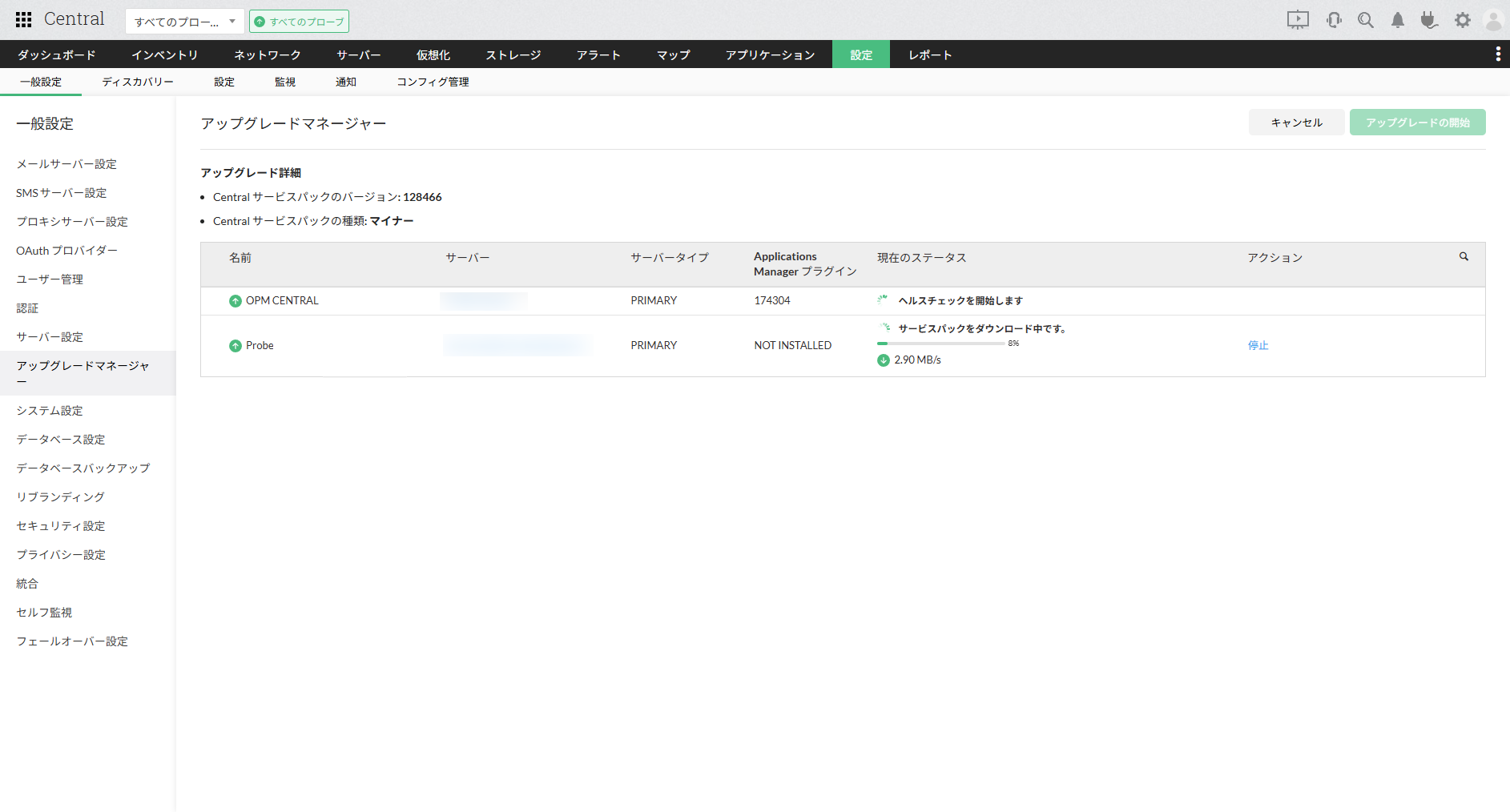This screenshot has height=812, width=1510.
Task: Click the サーバータイプ column header
Action: (x=670, y=258)
